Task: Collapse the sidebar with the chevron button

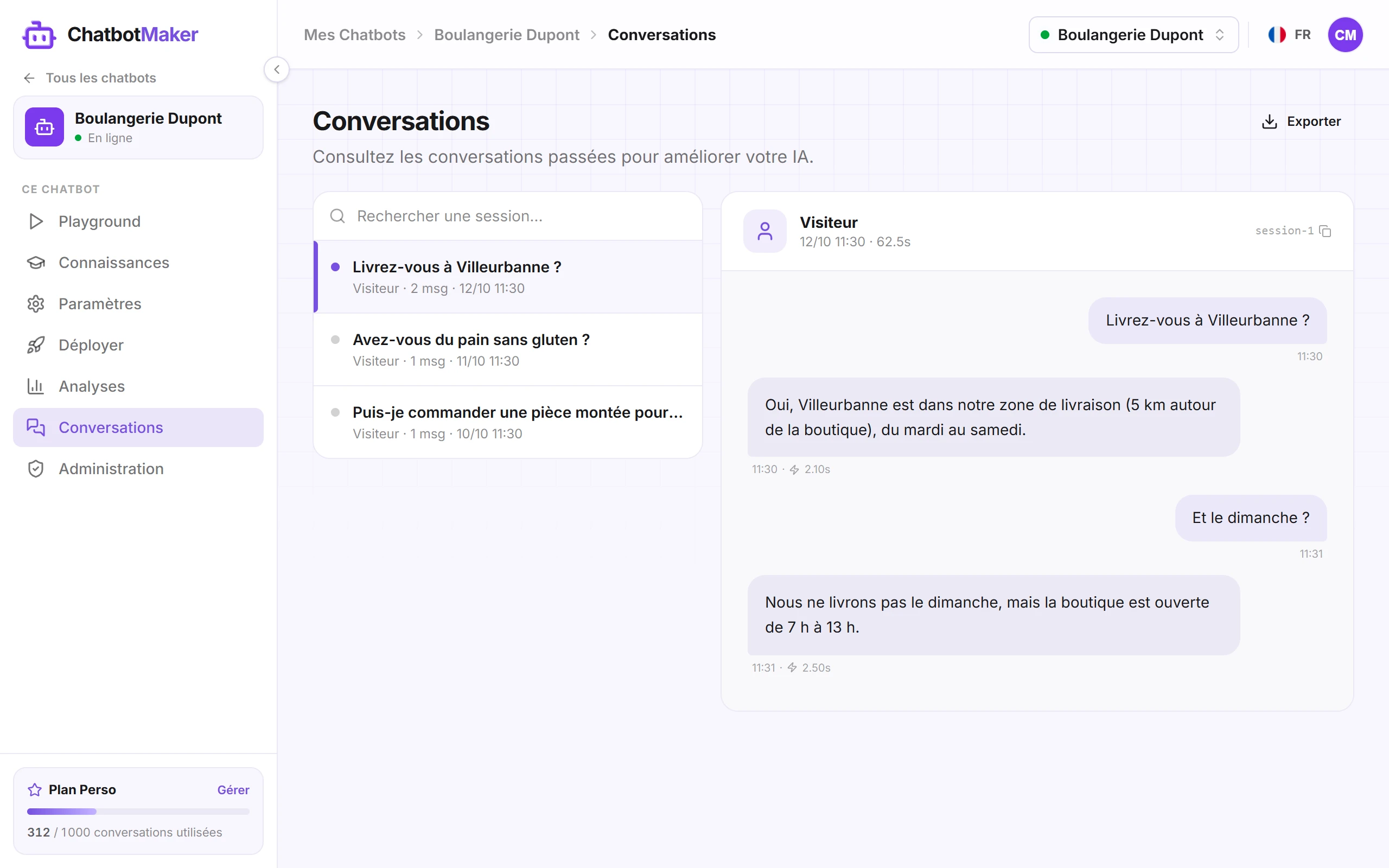Action: click(x=277, y=69)
